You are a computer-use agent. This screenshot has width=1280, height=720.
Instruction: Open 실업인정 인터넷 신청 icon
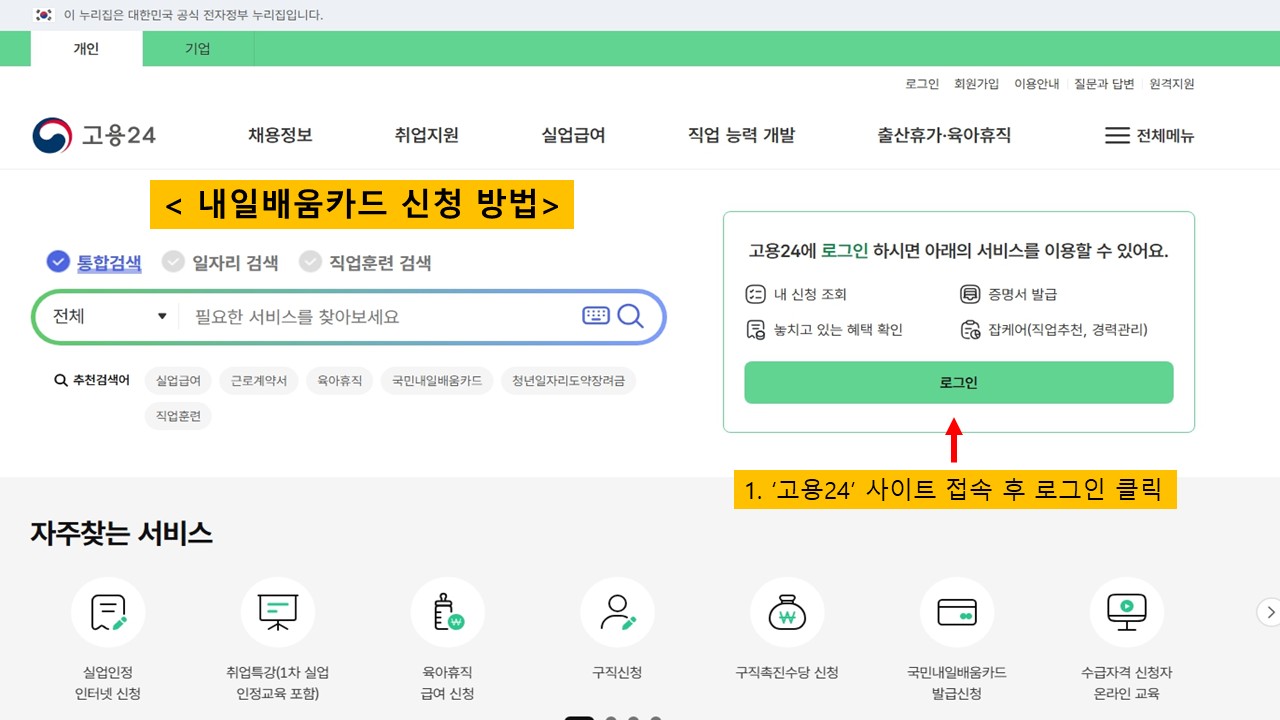click(x=108, y=612)
